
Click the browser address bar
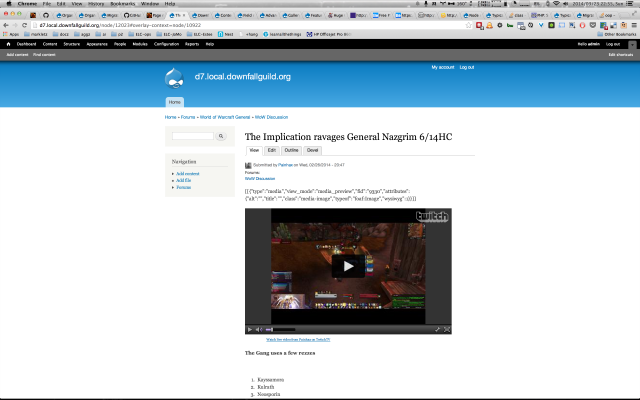tap(249, 25)
